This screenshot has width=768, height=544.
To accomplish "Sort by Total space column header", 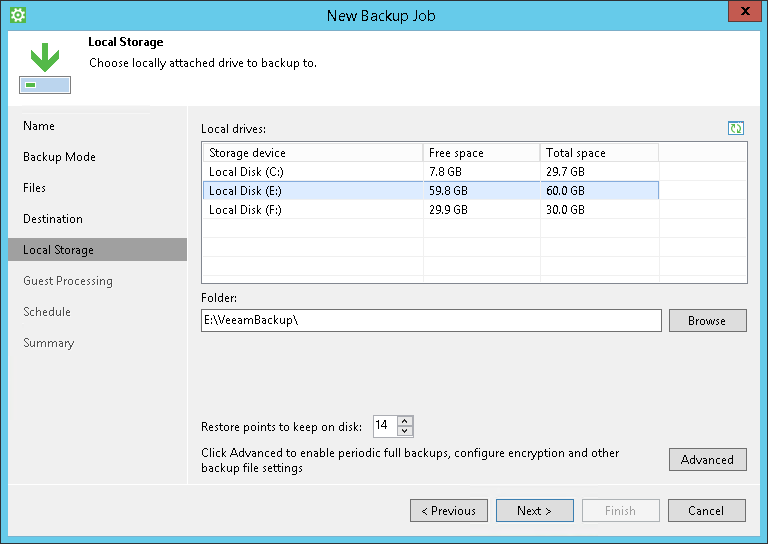I will (600, 153).
